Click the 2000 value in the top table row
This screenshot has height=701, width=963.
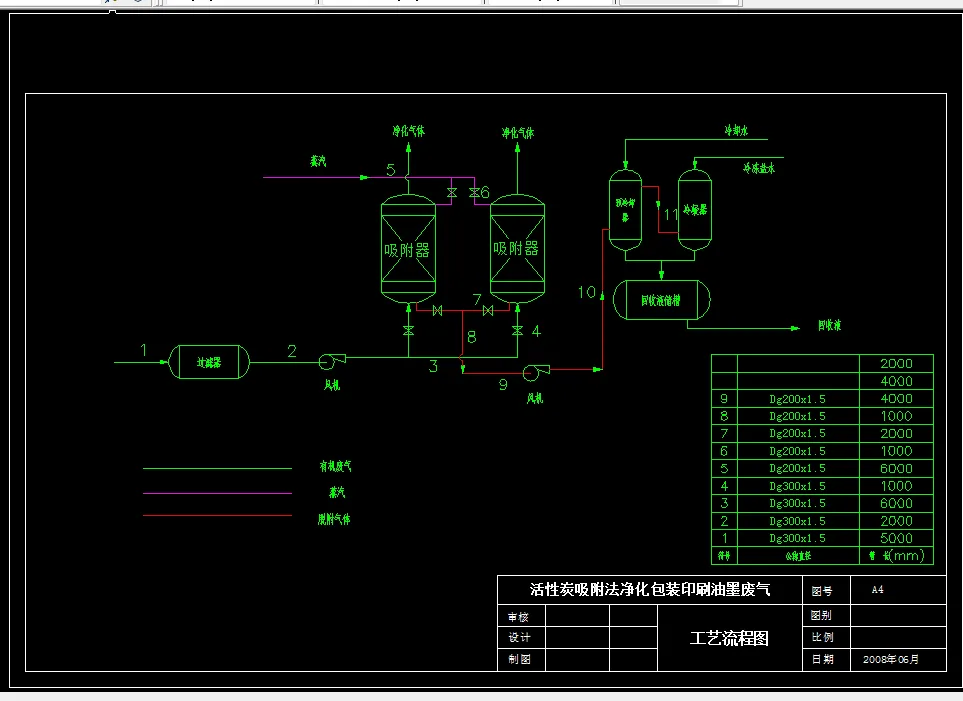[896, 364]
